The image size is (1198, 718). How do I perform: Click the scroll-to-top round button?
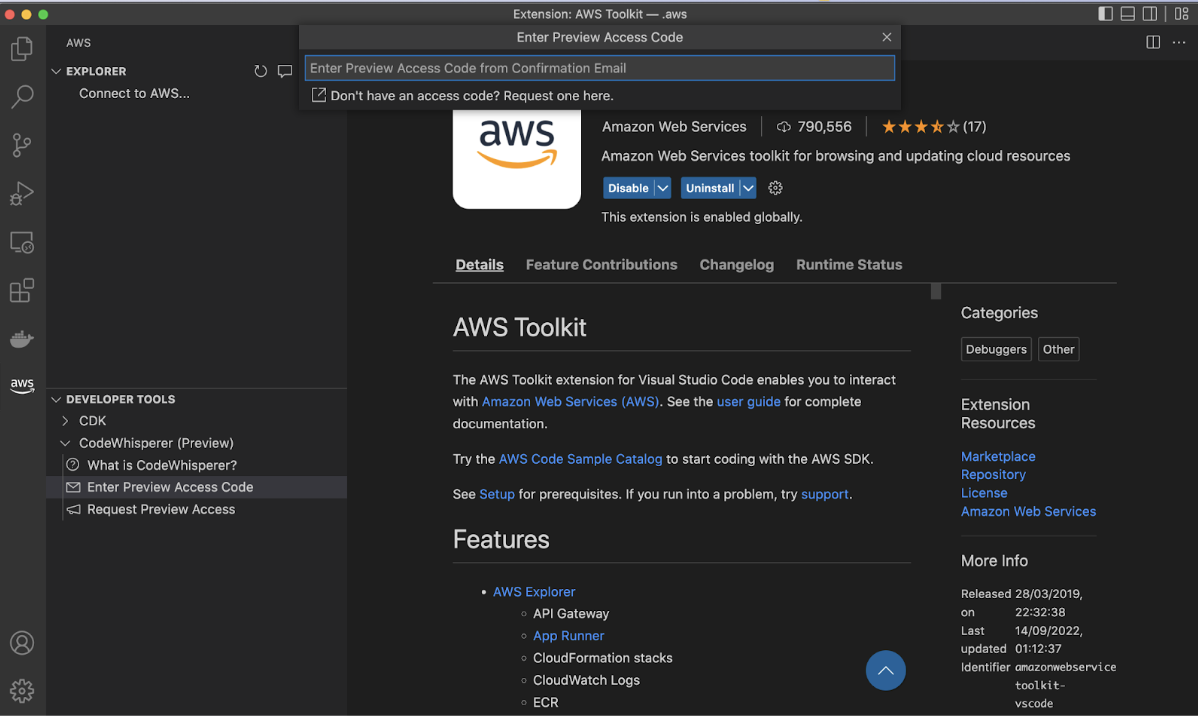(x=886, y=671)
